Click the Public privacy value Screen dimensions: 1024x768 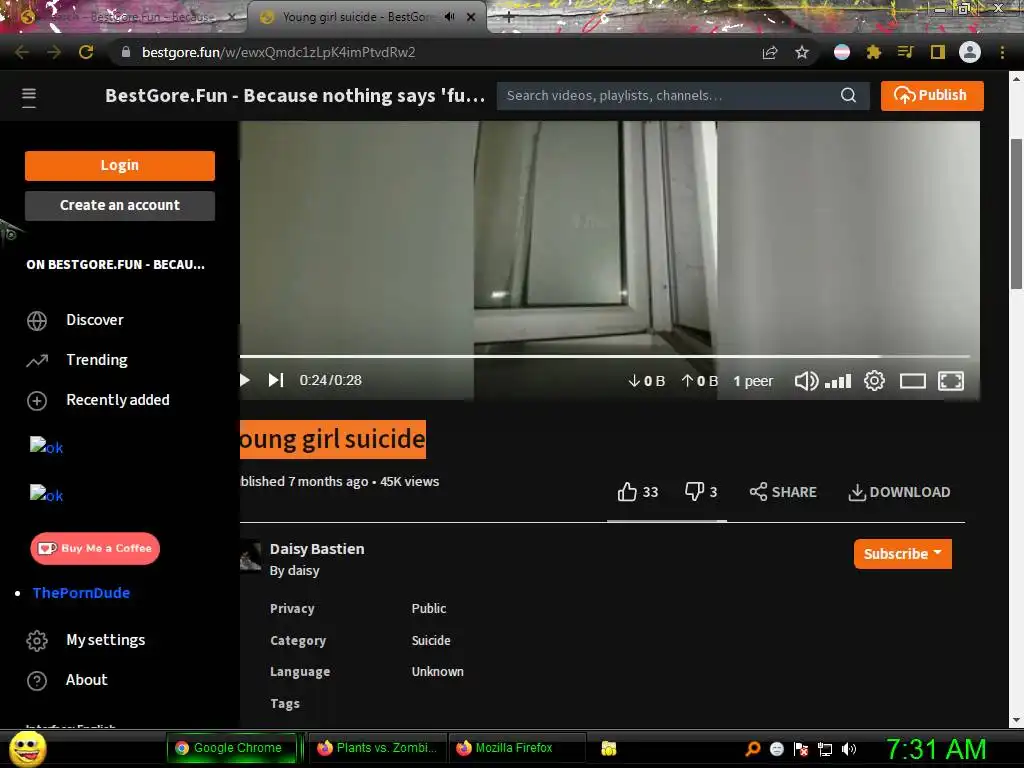[x=428, y=609]
